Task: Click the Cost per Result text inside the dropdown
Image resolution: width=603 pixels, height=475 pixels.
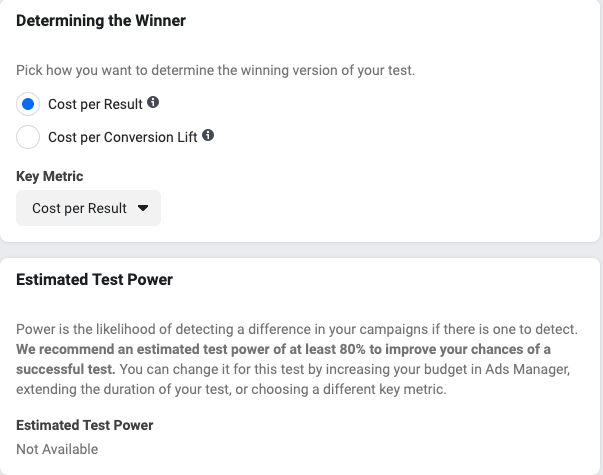Action: pyautogui.click(x=79, y=208)
